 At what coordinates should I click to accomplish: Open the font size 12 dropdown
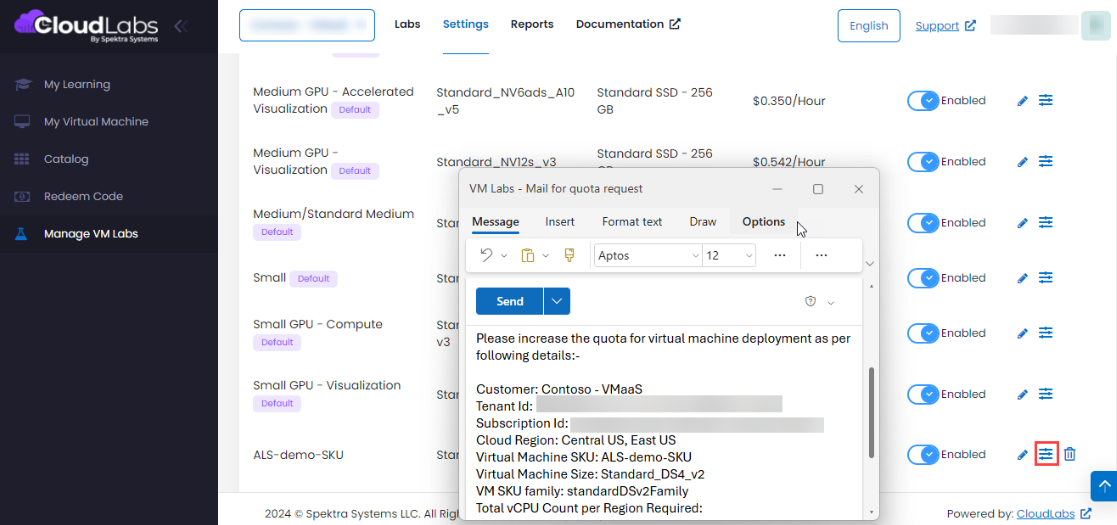tap(729, 256)
